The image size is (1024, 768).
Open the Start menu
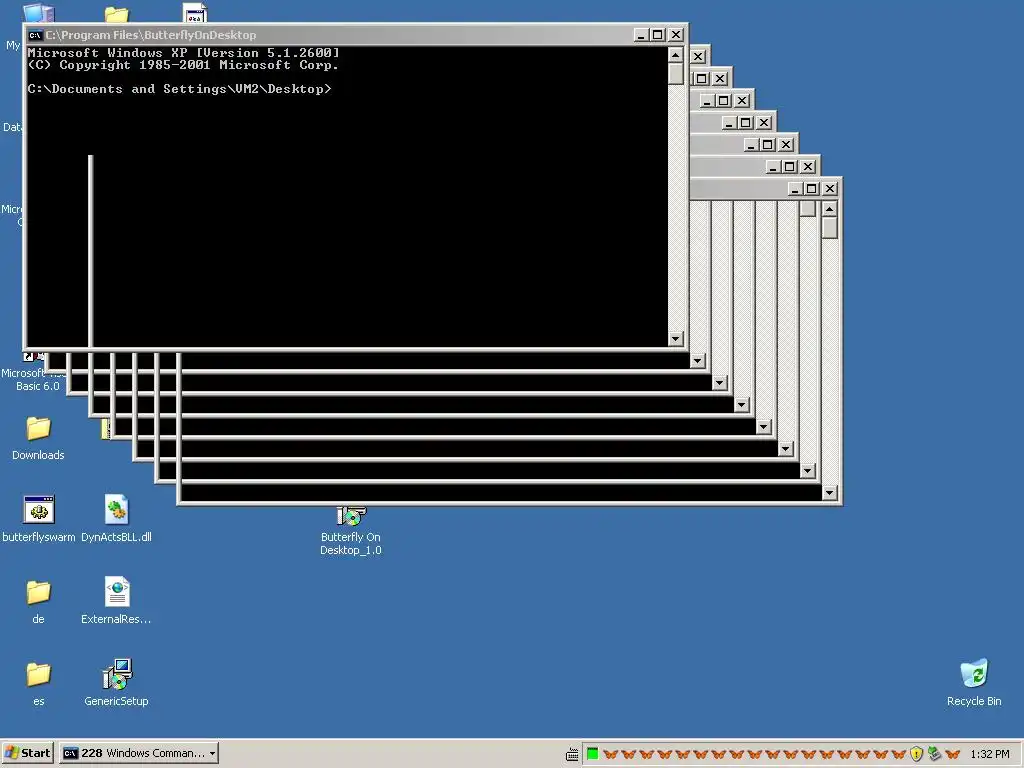click(27, 753)
